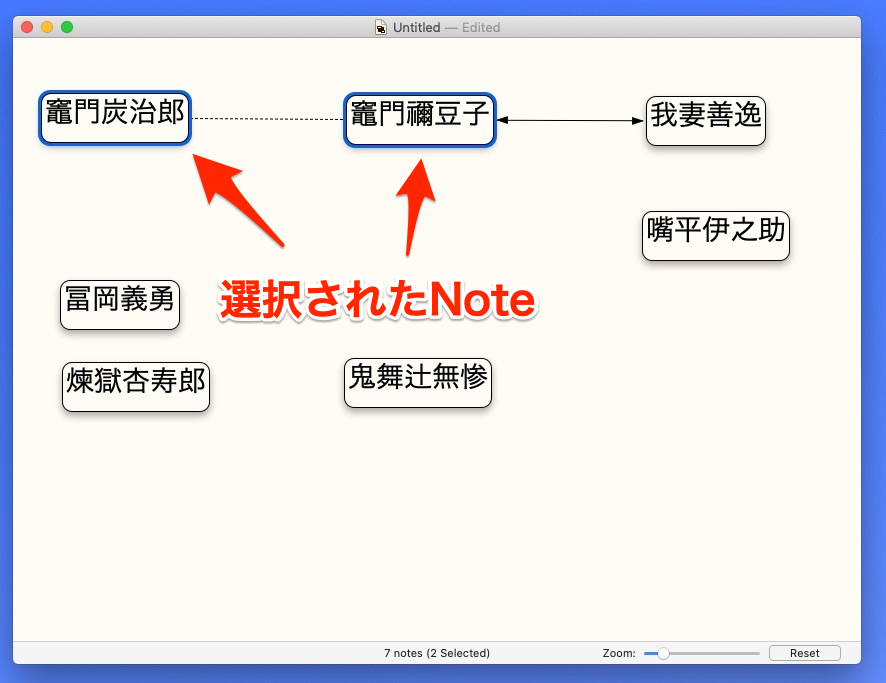Select the 鬼舞辻無惨 note
Image resolution: width=886 pixels, height=683 pixels.
[417, 382]
